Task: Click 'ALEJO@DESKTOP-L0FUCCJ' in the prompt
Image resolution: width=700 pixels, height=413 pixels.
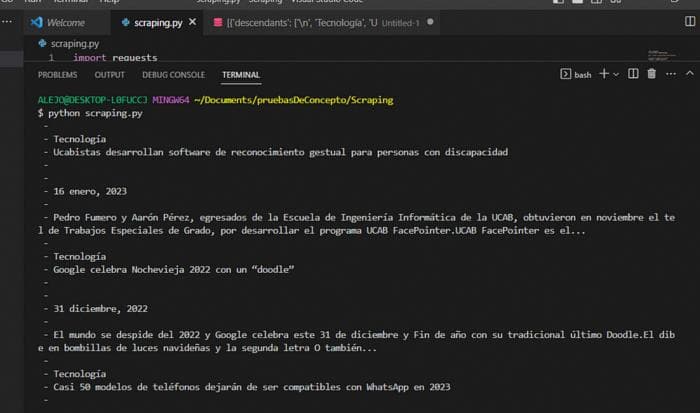Action: tap(92, 100)
